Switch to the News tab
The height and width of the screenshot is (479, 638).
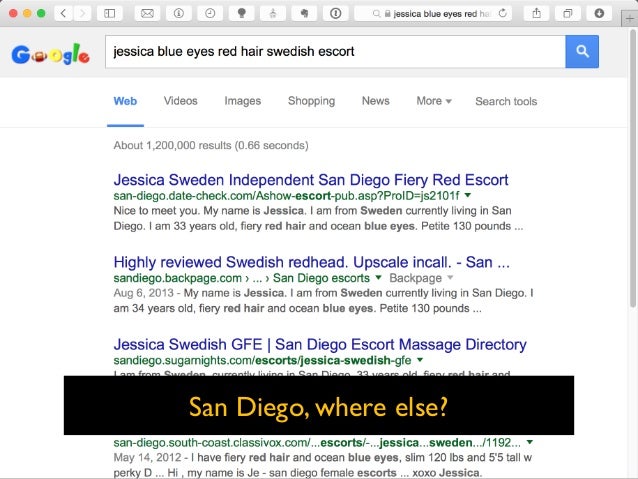pyautogui.click(x=376, y=101)
